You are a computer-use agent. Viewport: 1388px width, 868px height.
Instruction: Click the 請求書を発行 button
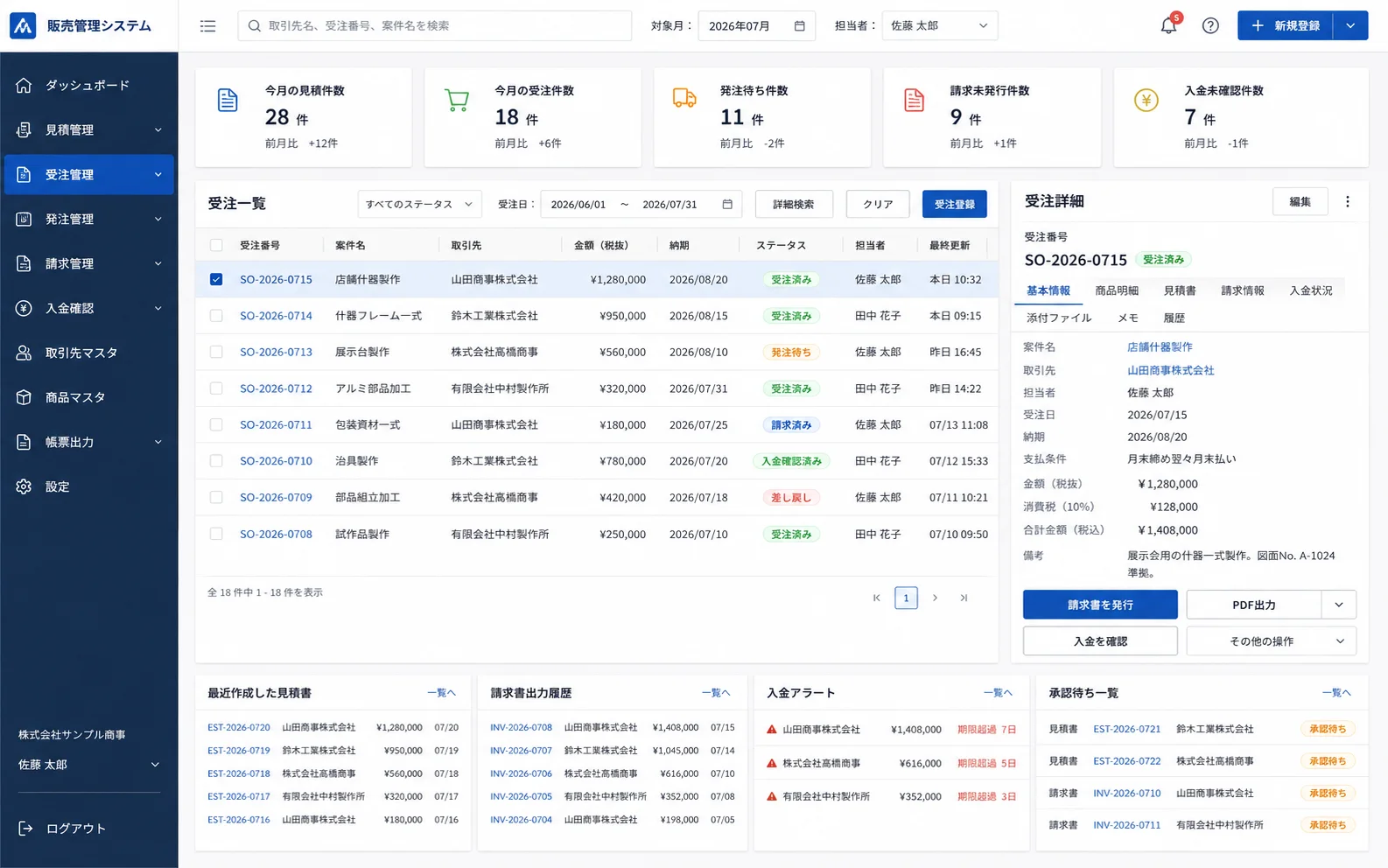pyautogui.click(x=1100, y=605)
